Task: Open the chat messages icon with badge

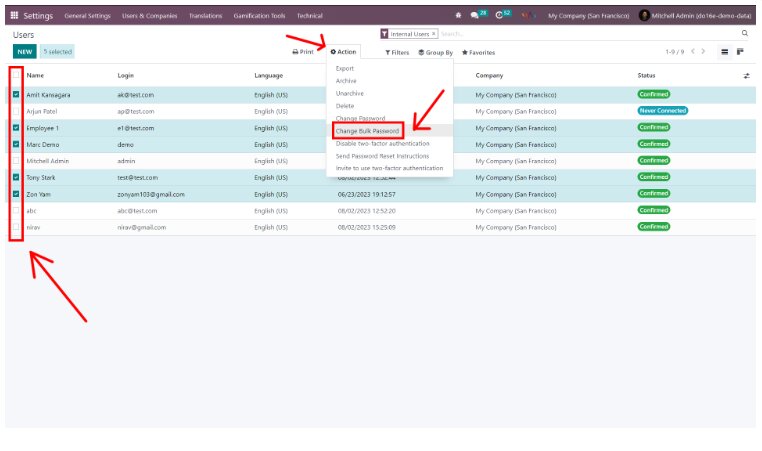Action: pos(476,16)
